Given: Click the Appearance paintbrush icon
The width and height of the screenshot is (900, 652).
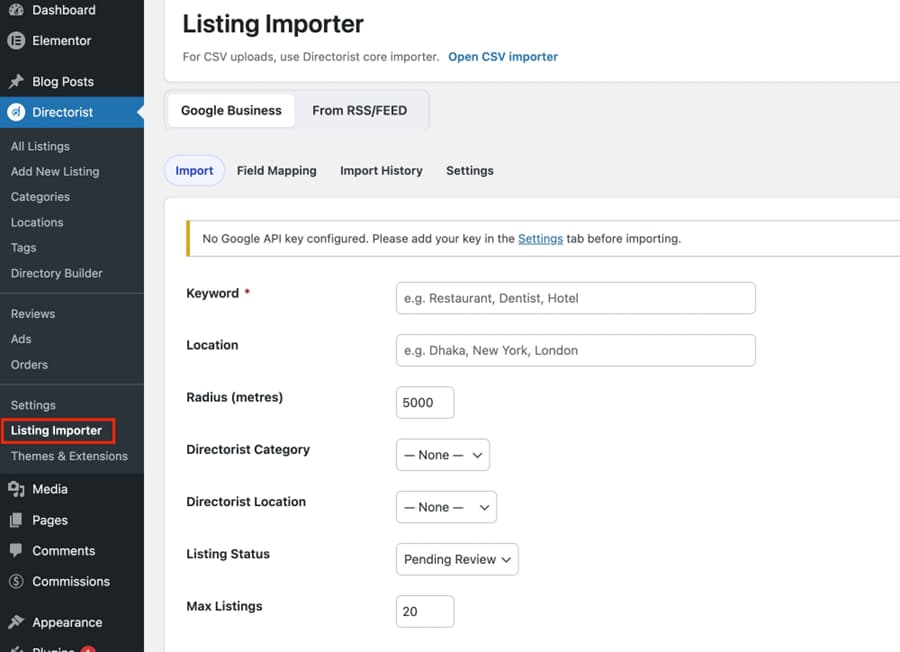Looking at the screenshot, I should click(x=16, y=622).
